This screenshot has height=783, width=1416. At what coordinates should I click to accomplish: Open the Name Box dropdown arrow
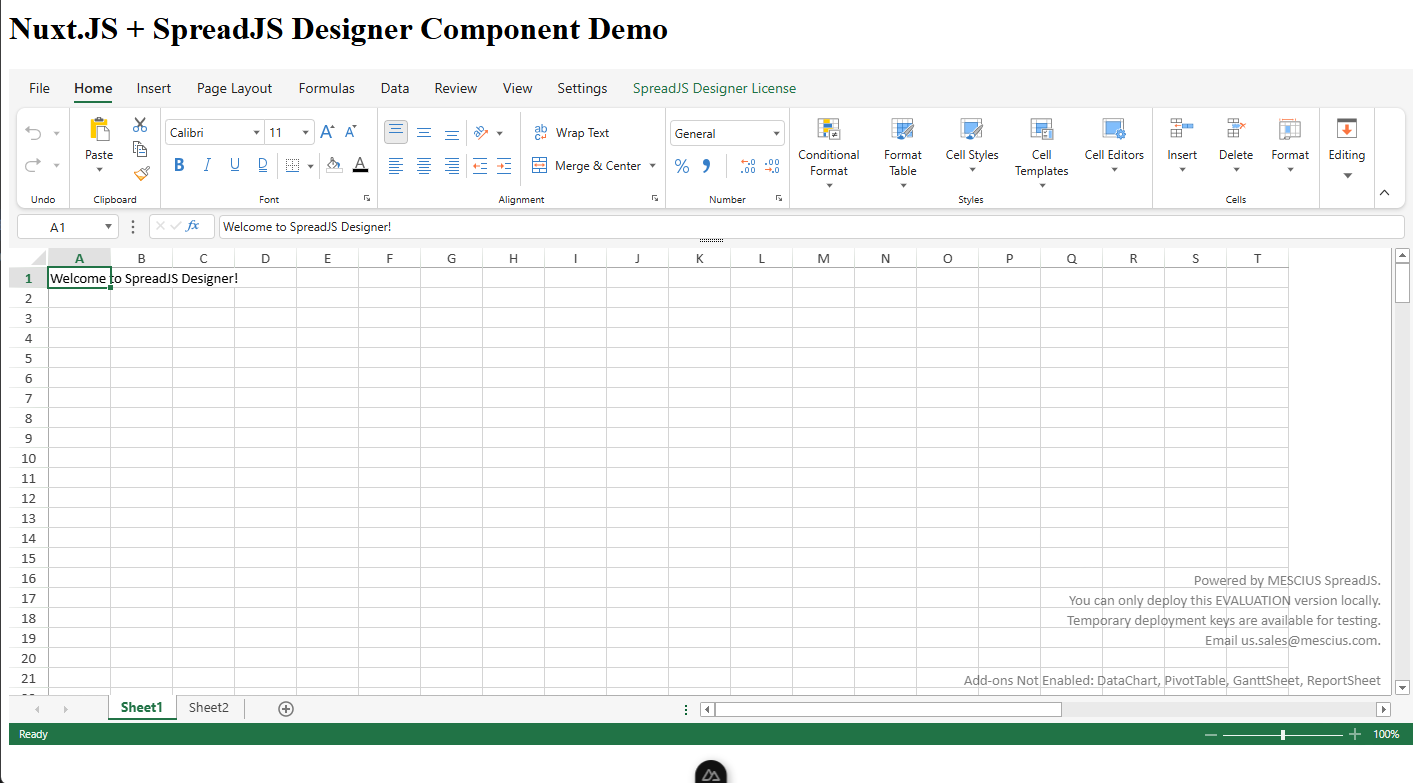[107, 227]
